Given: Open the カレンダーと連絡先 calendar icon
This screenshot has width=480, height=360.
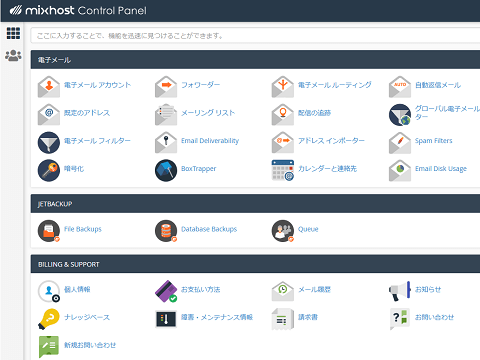Looking at the screenshot, I should [283, 170].
